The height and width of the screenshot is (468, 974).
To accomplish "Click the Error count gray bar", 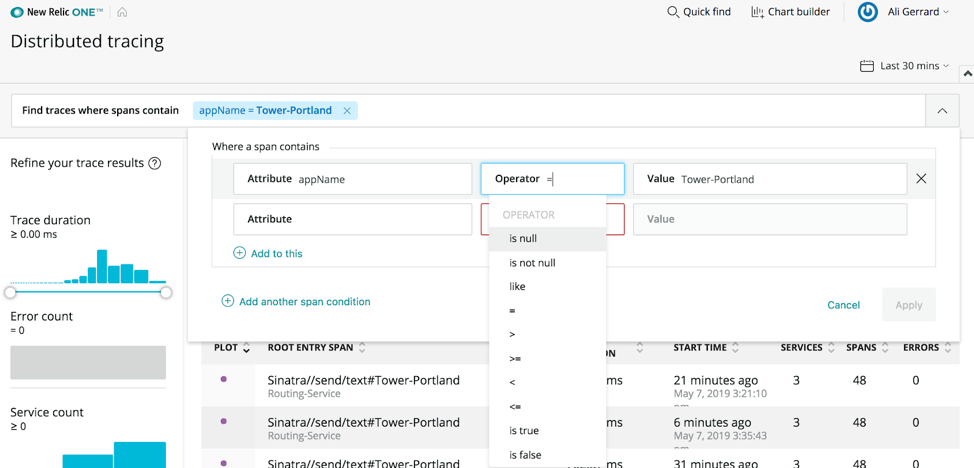I will click(88, 362).
